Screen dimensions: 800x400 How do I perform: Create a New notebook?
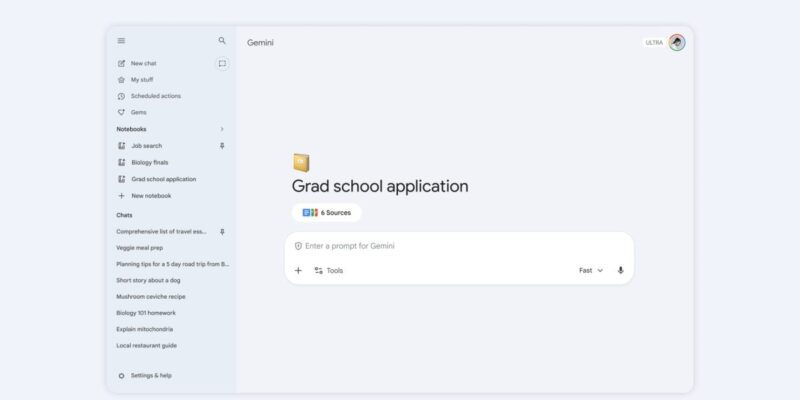tap(151, 196)
